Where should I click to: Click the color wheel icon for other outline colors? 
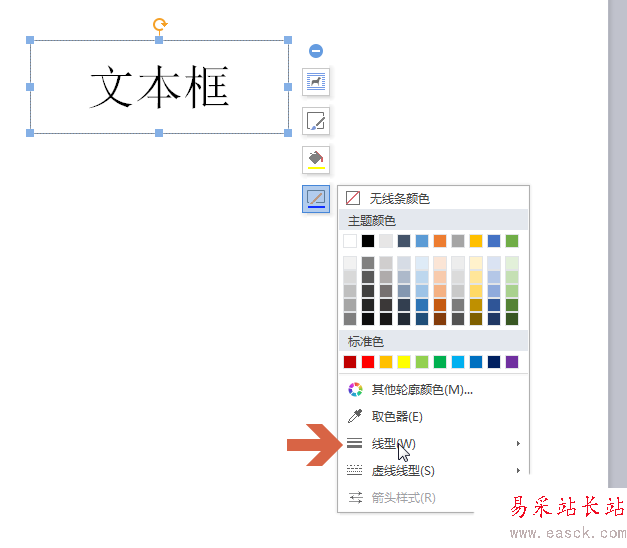[355, 389]
